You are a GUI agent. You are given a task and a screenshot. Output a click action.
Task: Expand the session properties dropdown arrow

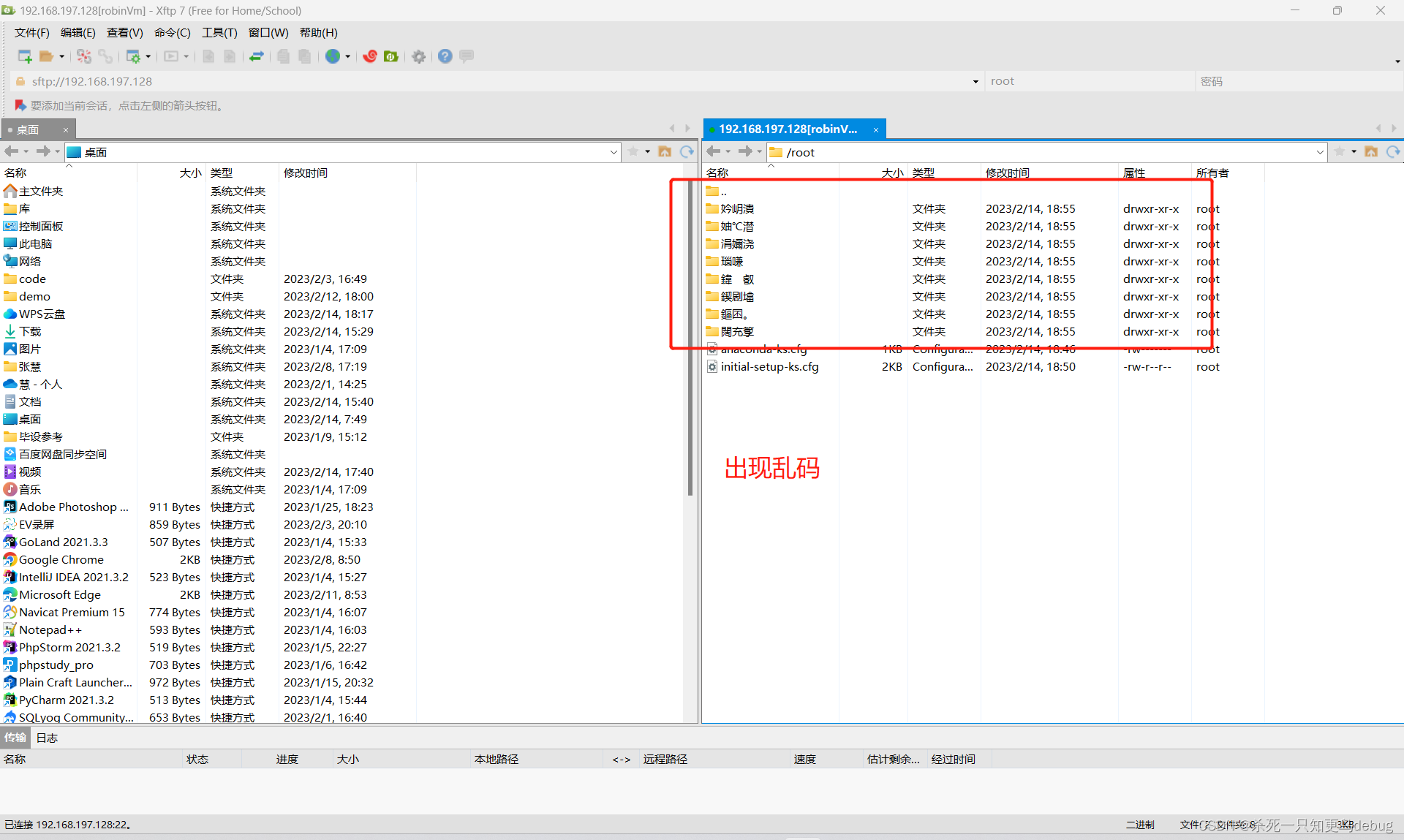(148, 56)
